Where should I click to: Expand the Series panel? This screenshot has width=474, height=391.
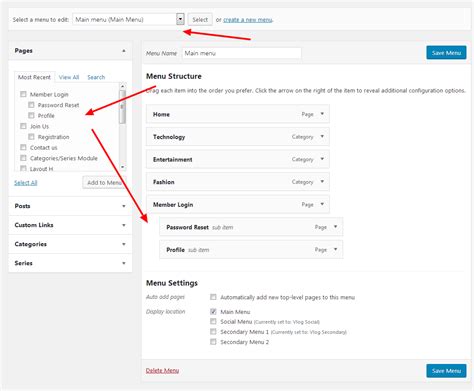tap(70, 263)
